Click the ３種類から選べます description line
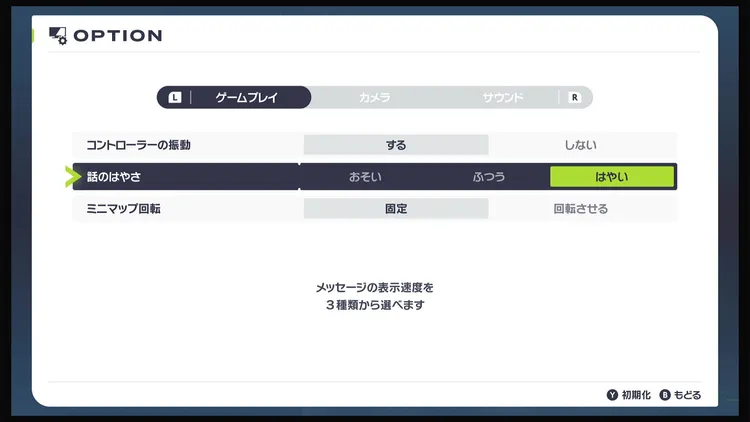 click(375, 305)
